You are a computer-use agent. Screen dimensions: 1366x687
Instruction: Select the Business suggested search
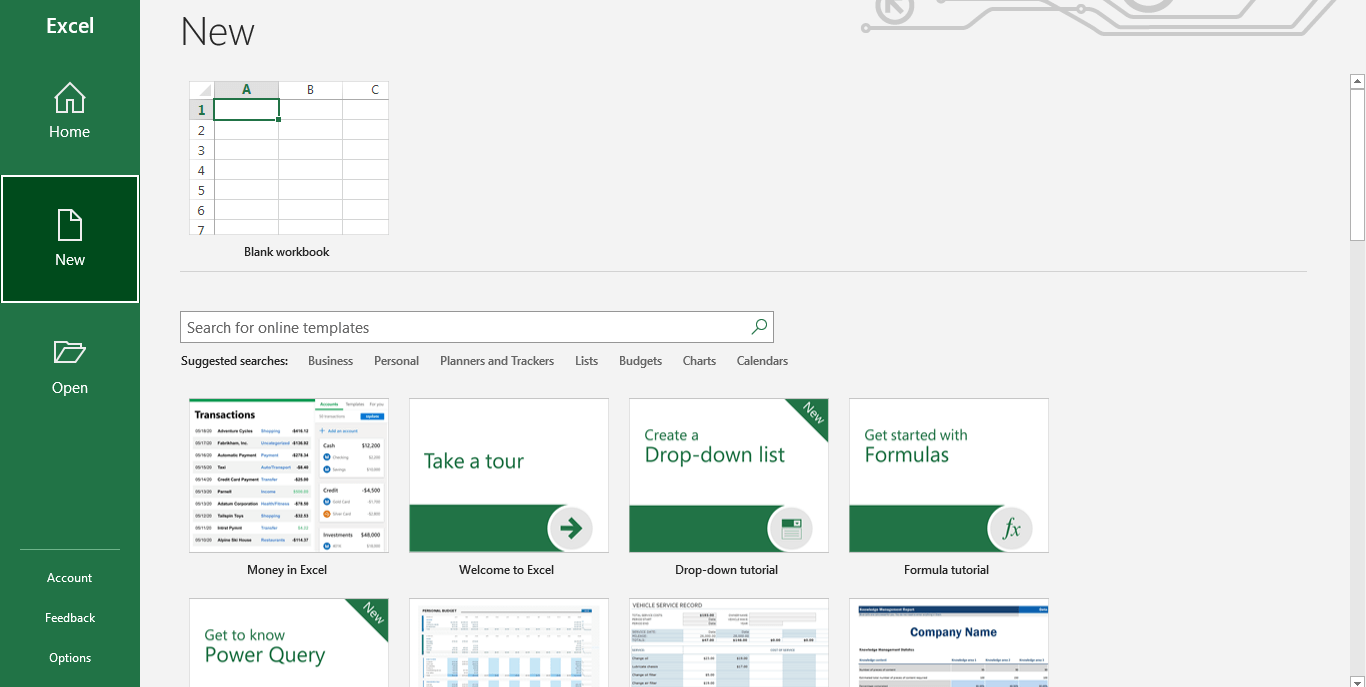330,361
